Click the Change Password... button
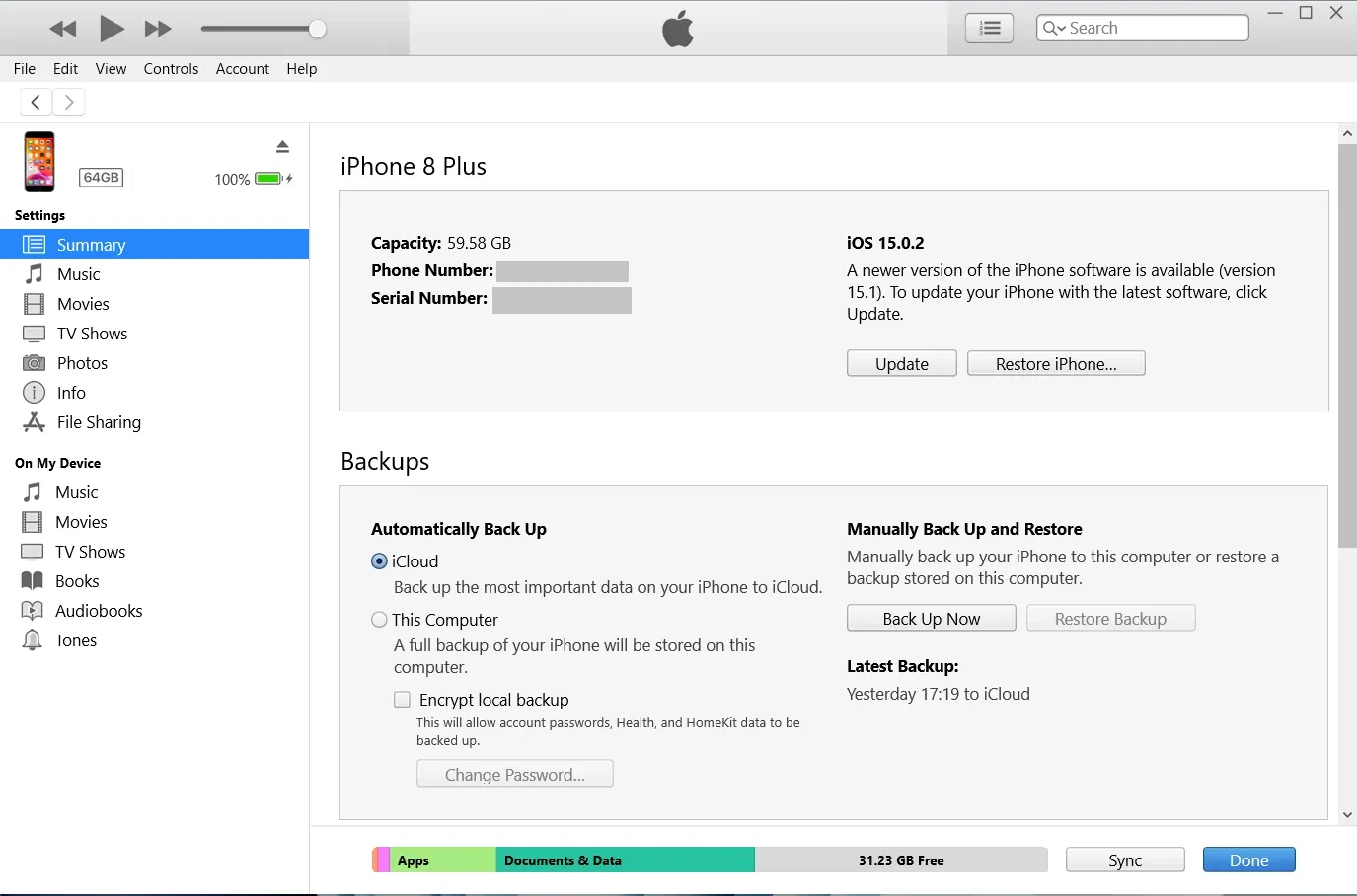Image resolution: width=1357 pixels, height=896 pixels. (x=515, y=774)
